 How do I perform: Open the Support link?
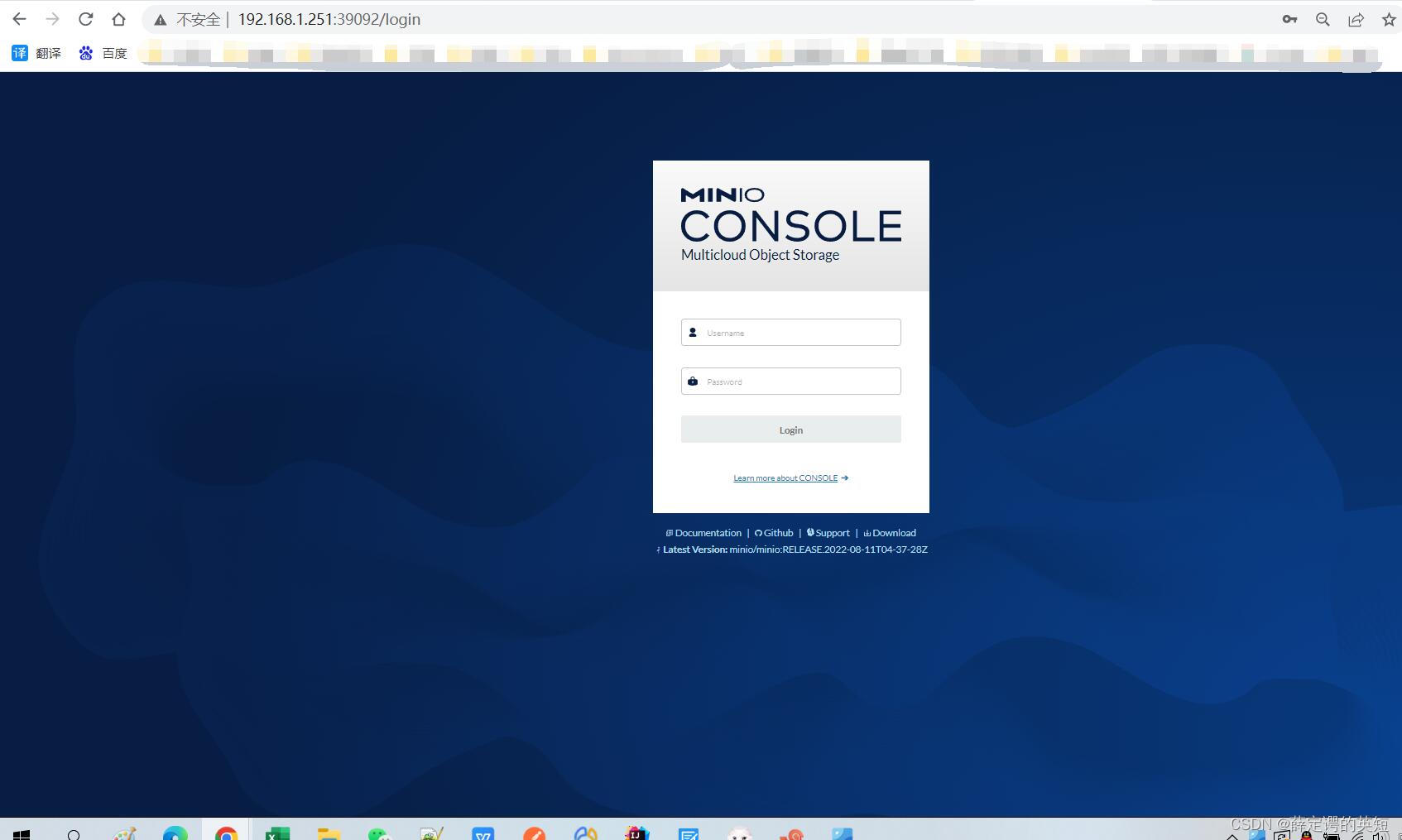pyautogui.click(x=828, y=533)
